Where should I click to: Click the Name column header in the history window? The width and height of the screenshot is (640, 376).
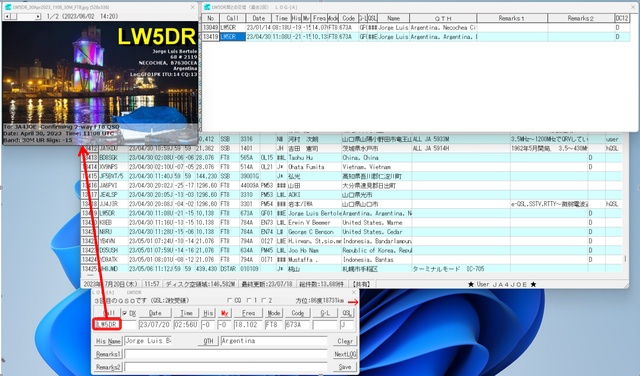click(x=393, y=18)
